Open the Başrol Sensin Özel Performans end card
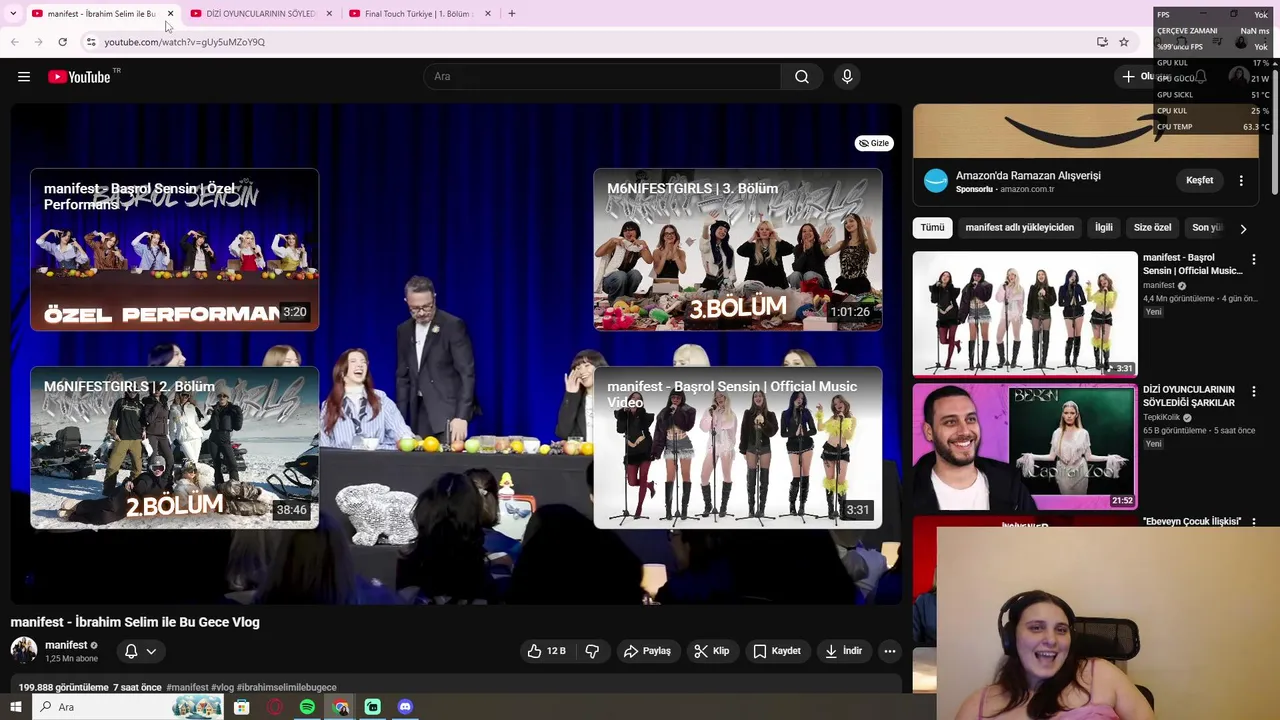The width and height of the screenshot is (1280, 720). [x=175, y=249]
